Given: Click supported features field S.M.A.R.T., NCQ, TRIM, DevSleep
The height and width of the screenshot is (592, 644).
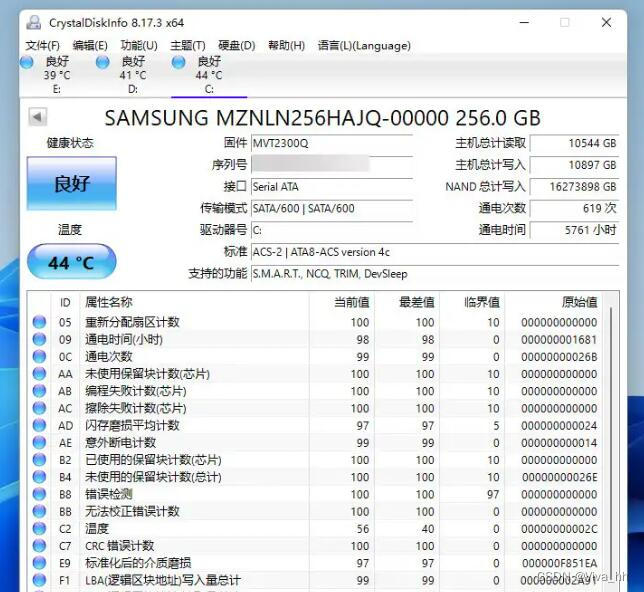Looking at the screenshot, I should coord(435,274).
